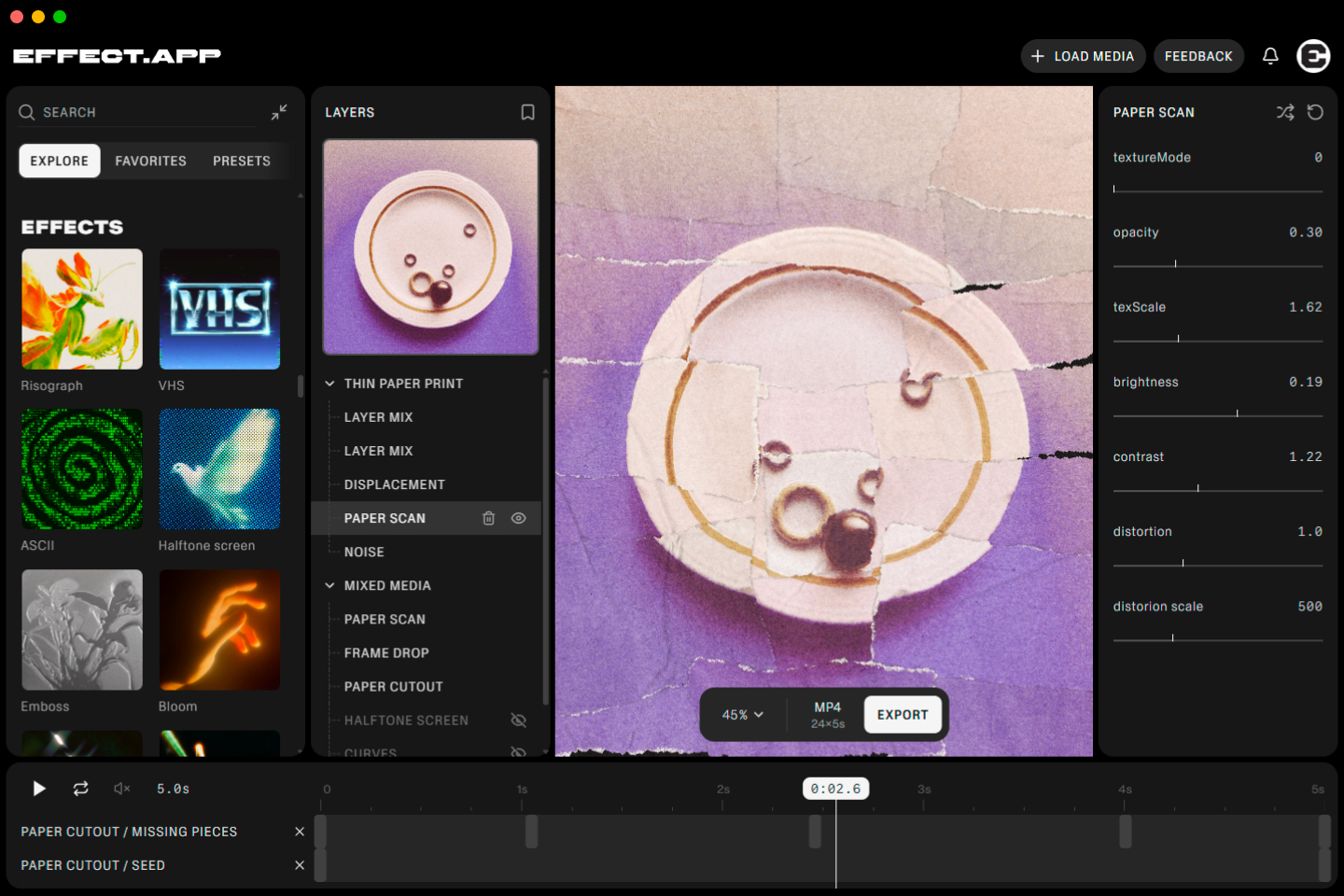Collapse the Mixed Media group
Image resolution: width=1344 pixels, height=896 pixels.
click(329, 585)
